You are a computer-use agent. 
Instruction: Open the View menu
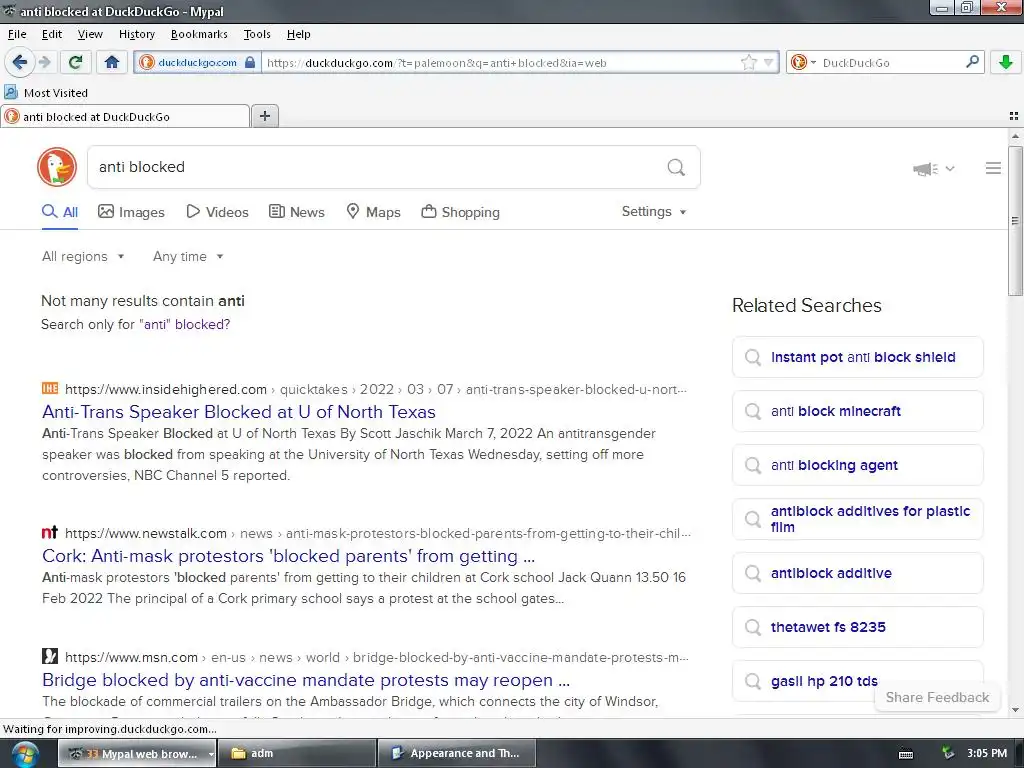[90, 34]
